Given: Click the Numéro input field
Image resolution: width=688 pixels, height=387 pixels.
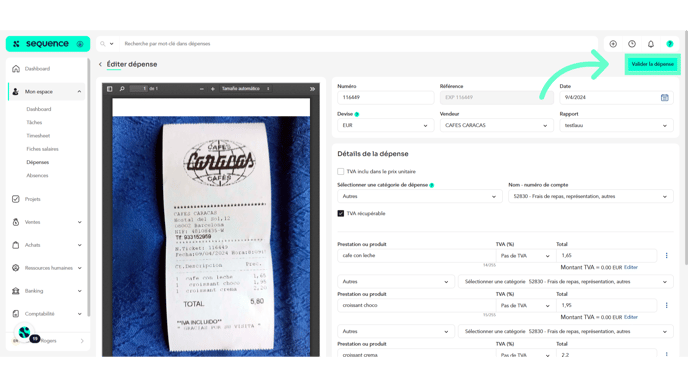Looking at the screenshot, I should pos(385,97).
